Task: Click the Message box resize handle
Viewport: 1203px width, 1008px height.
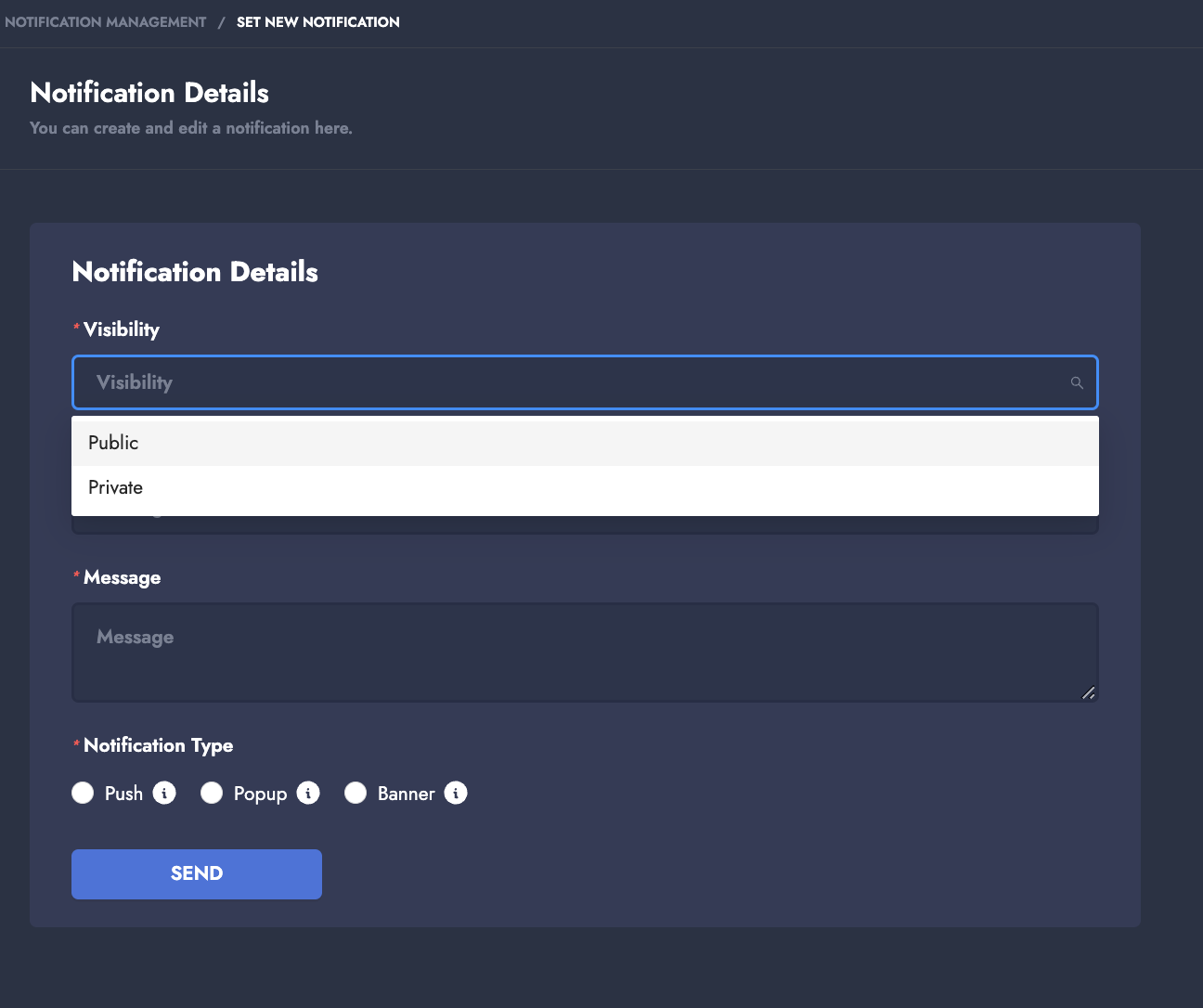Action: coord(1088,692)
